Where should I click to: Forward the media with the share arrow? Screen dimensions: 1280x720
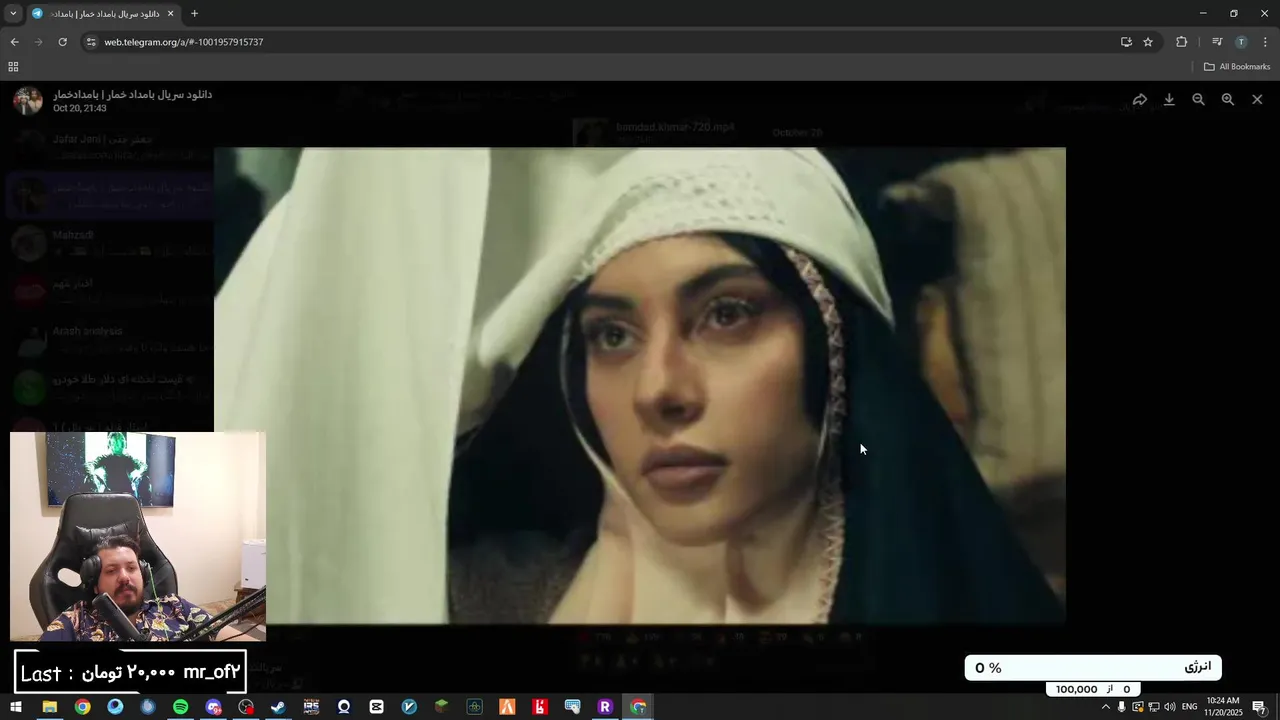click(x=1139, y=100)
